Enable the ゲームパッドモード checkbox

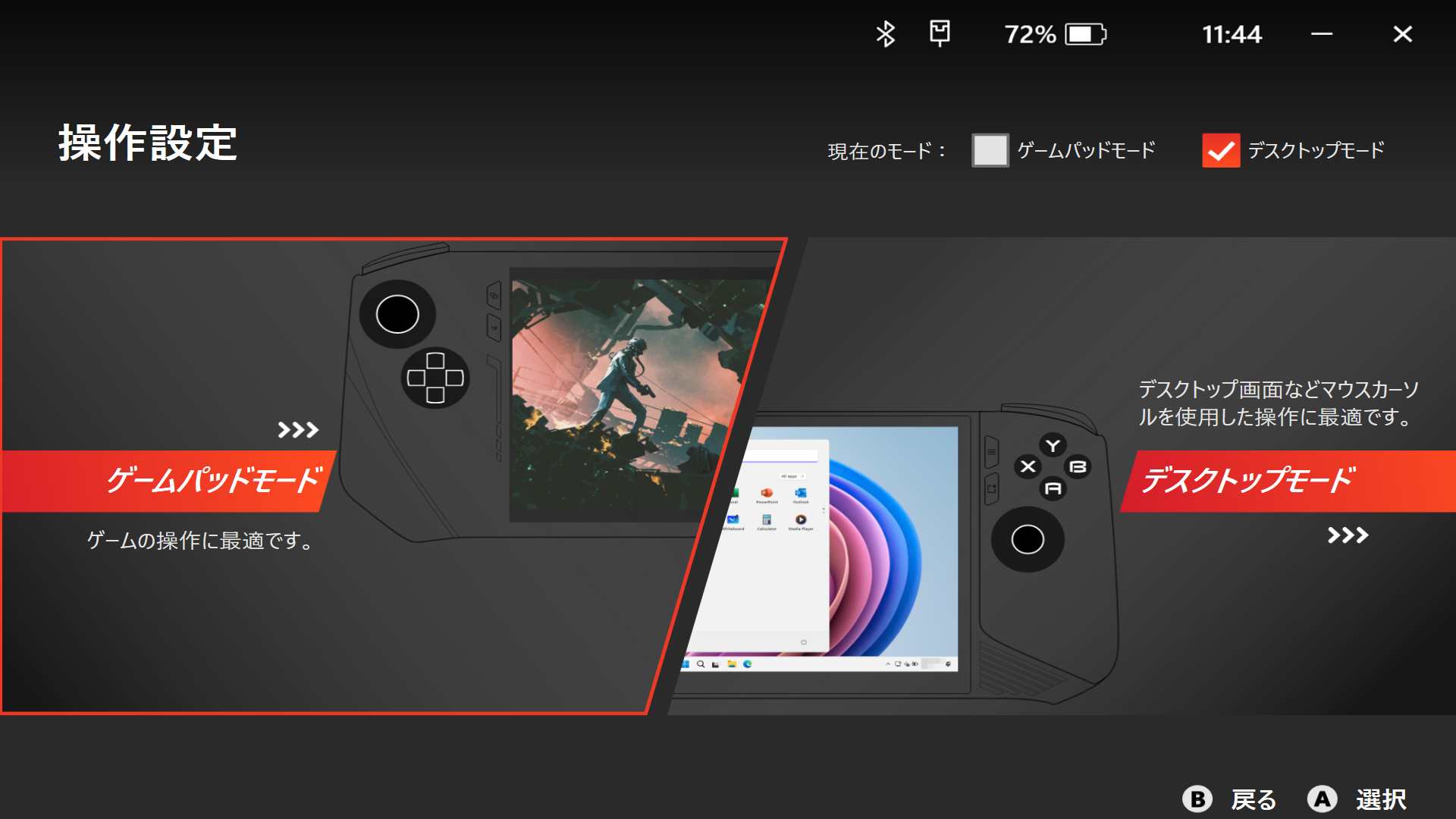coord(990,150)
